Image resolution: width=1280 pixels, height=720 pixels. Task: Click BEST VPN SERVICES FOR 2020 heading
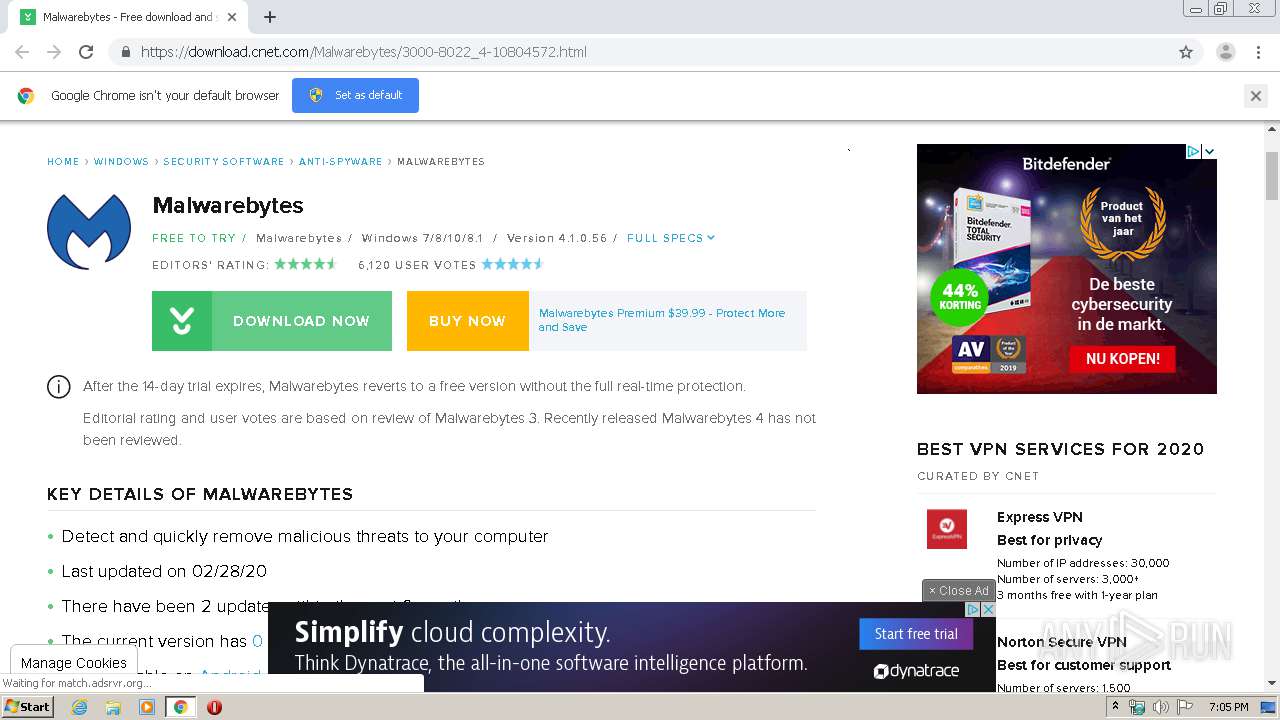coord(1060,449)
